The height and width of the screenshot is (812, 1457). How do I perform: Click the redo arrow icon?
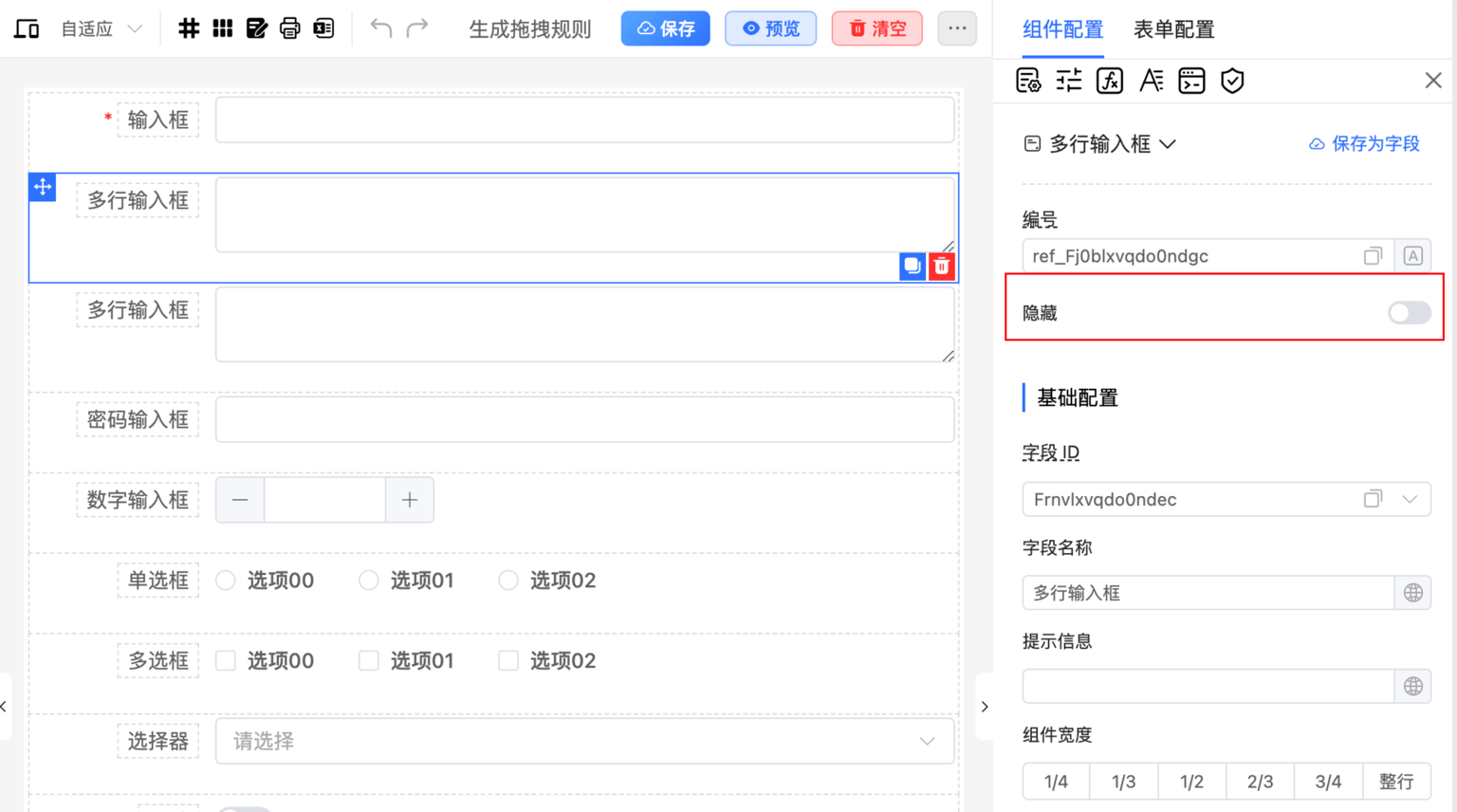[417, 28]
